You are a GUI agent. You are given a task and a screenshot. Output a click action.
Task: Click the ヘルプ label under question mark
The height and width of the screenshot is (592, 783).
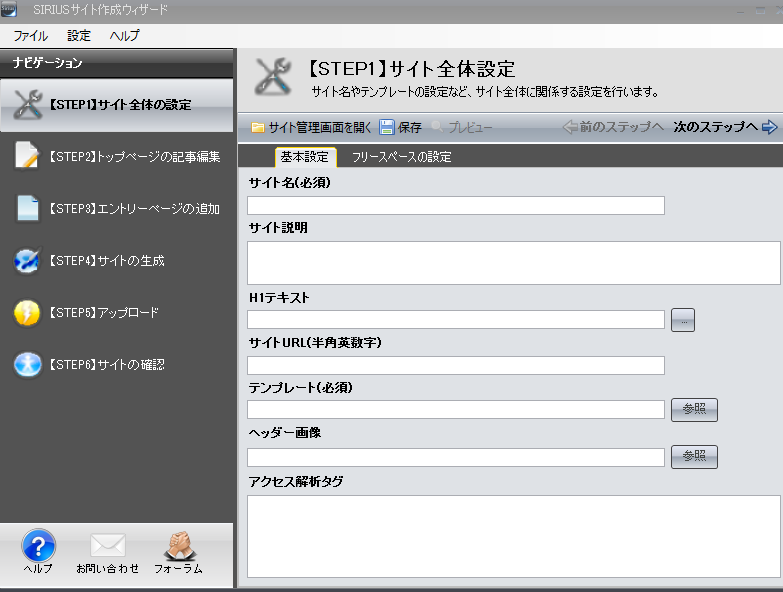[38, 569]
